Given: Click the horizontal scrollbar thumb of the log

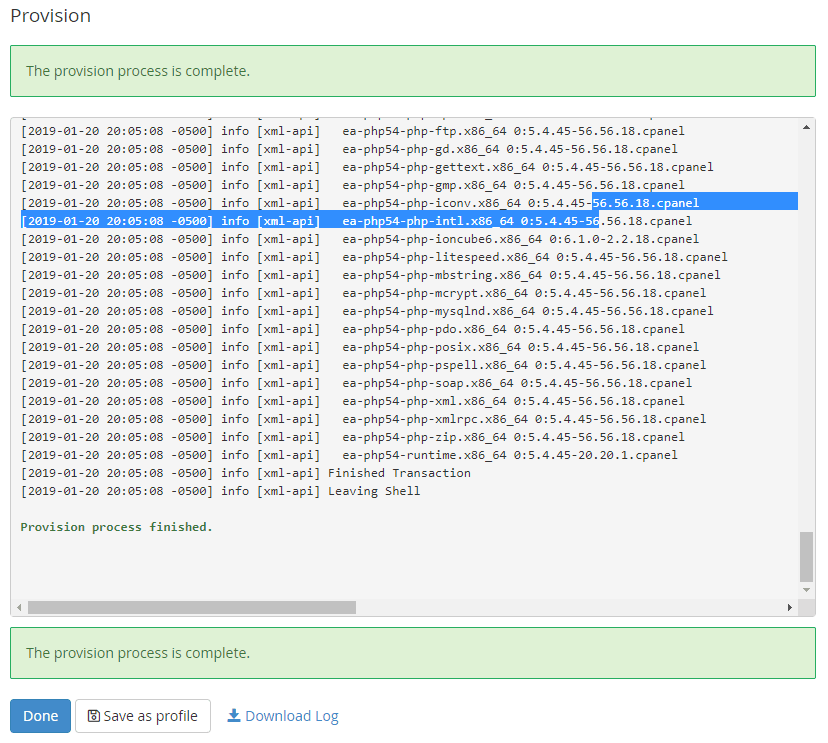Looking at the screenshot, I should pos(192,607).
